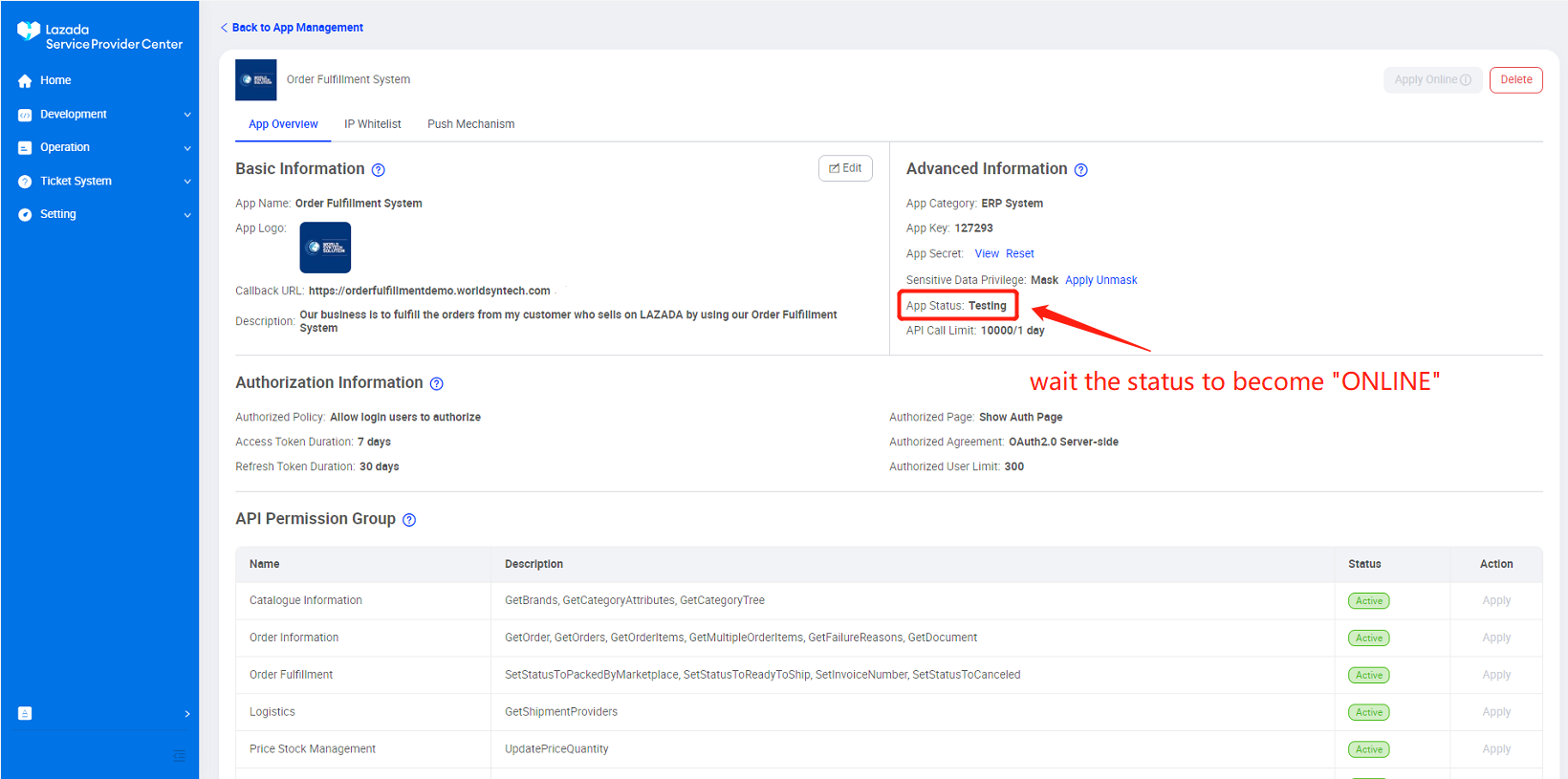The width and height of the screenshot is (1568, 779).
Task: Click the Apply Online button
Action: coord(1432,80)
